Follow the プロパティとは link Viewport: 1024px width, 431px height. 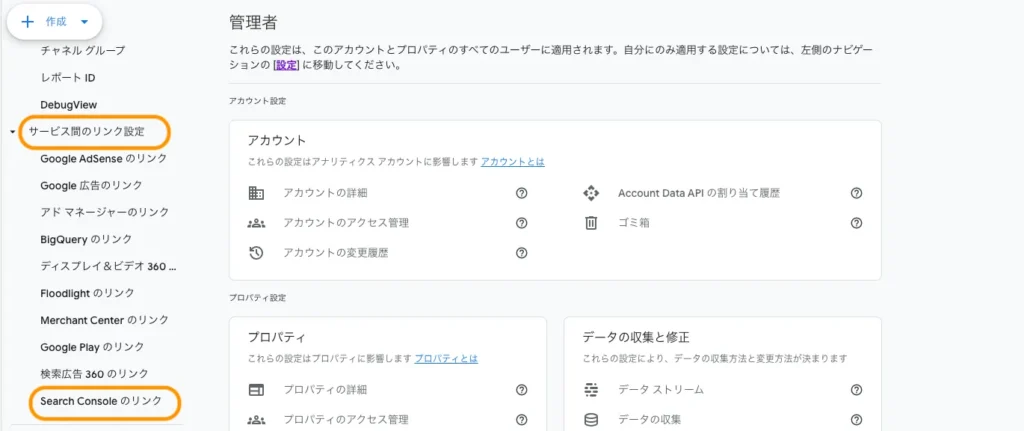point(446,358)
